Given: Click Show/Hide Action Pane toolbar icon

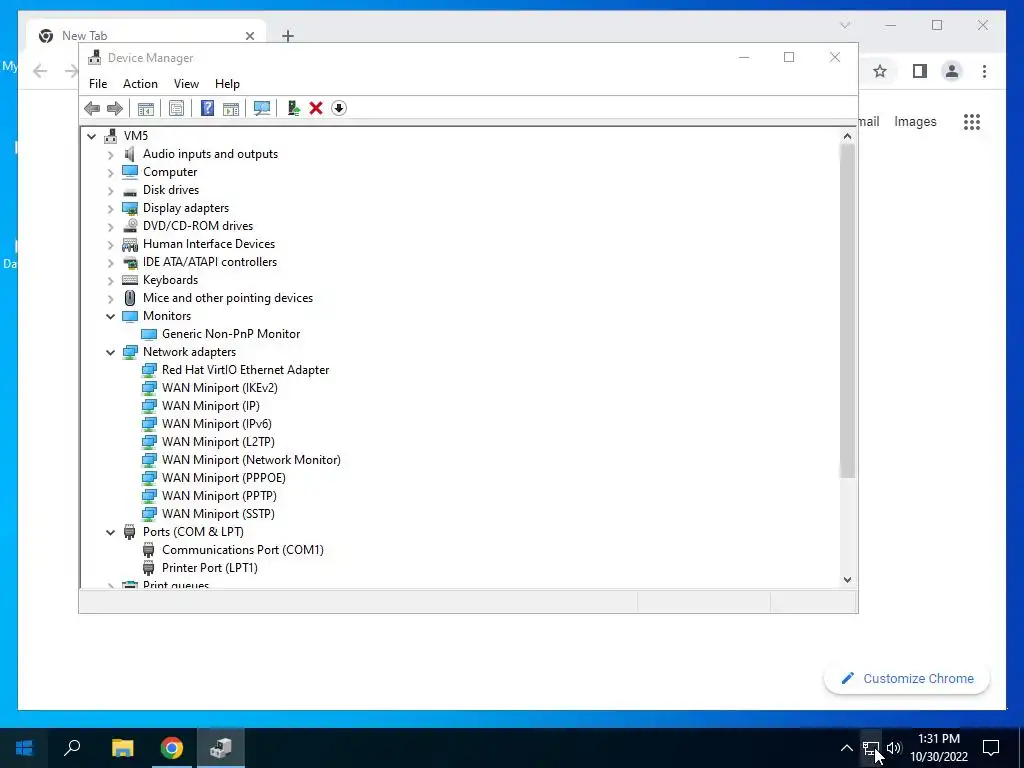Looking at the screenshot, I should (x=231, y=108).
